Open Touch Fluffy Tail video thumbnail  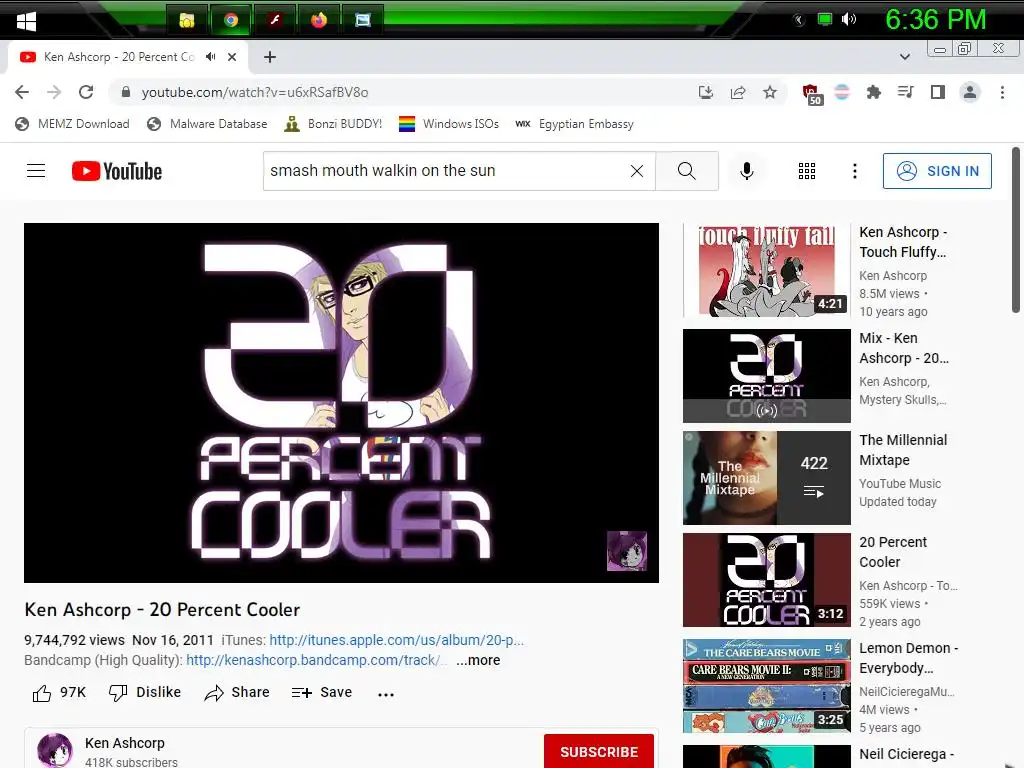(767, 270)
